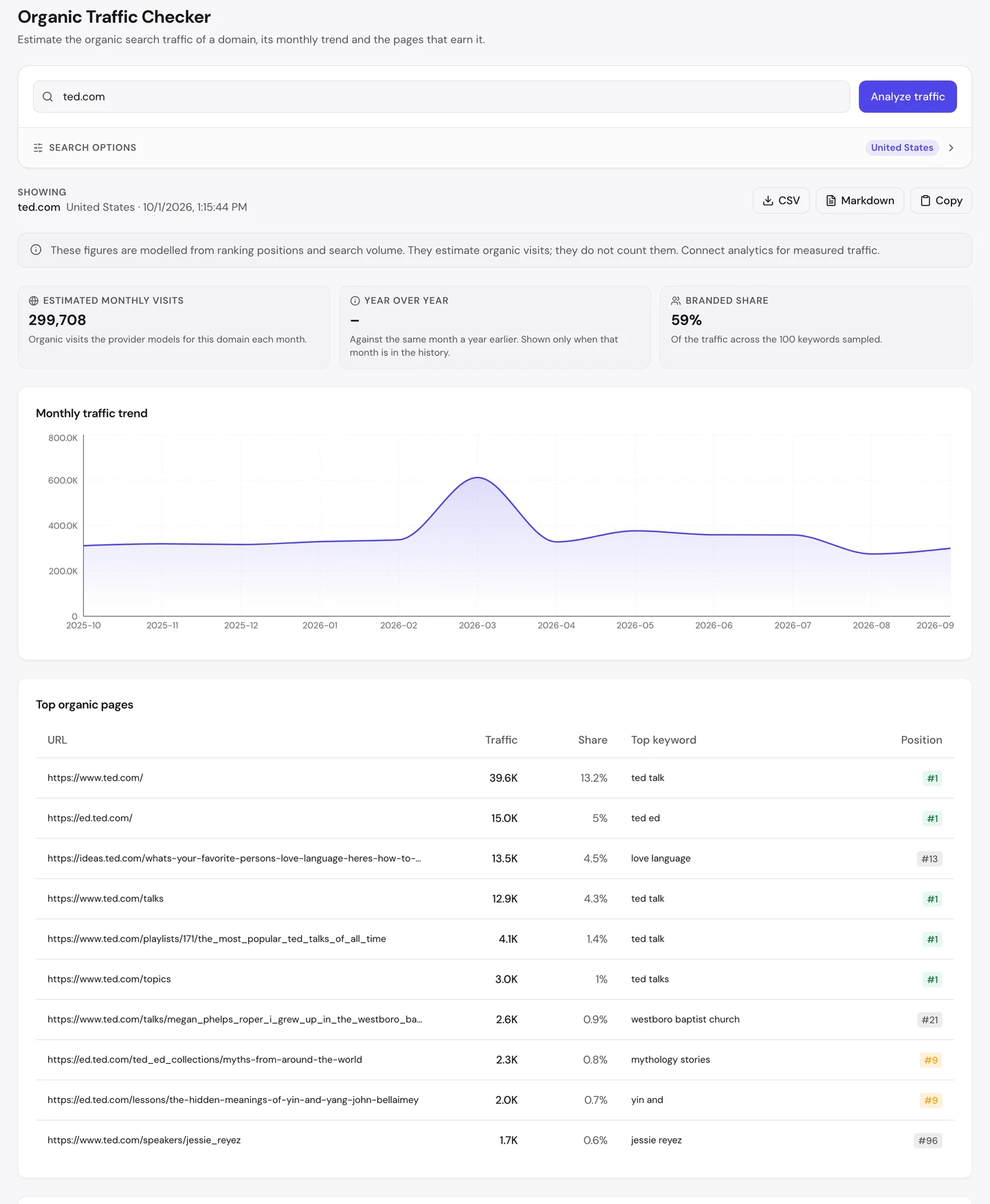This screenshot has height=1204, width=990.
Task: Click the sliders icon beside Search Options
Action: click(x=38, y=148)
